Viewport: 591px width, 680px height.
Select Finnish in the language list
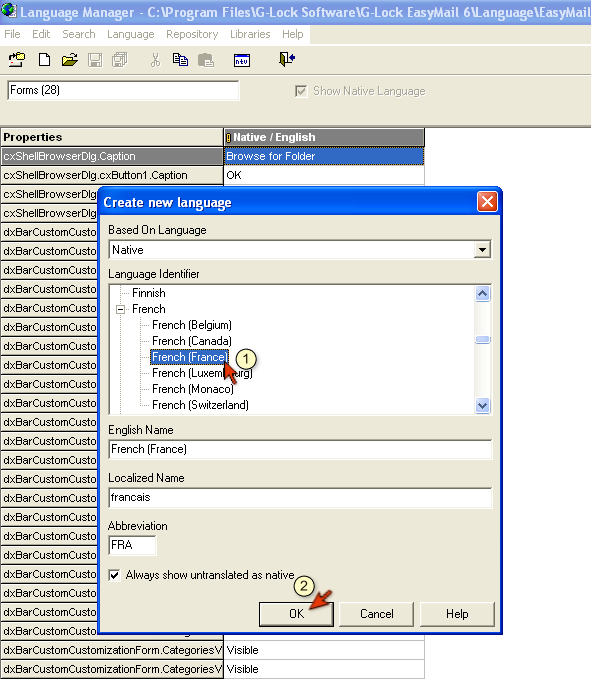tap(149, 293)
